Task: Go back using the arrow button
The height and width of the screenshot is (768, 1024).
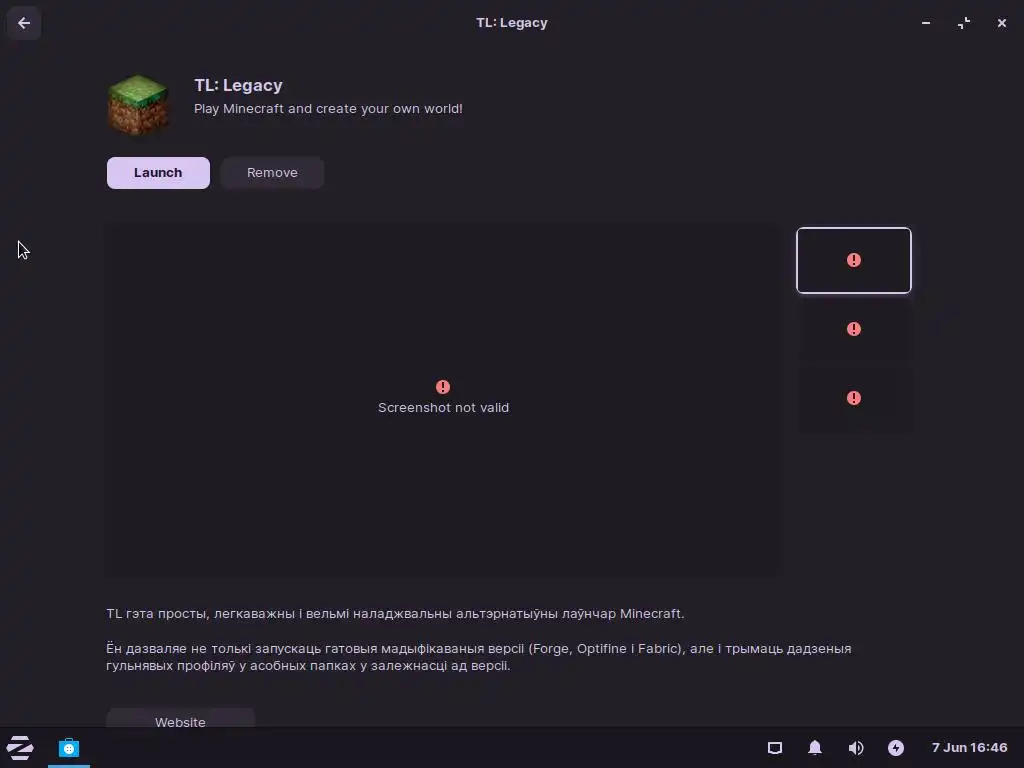Action: coord(24,23)
